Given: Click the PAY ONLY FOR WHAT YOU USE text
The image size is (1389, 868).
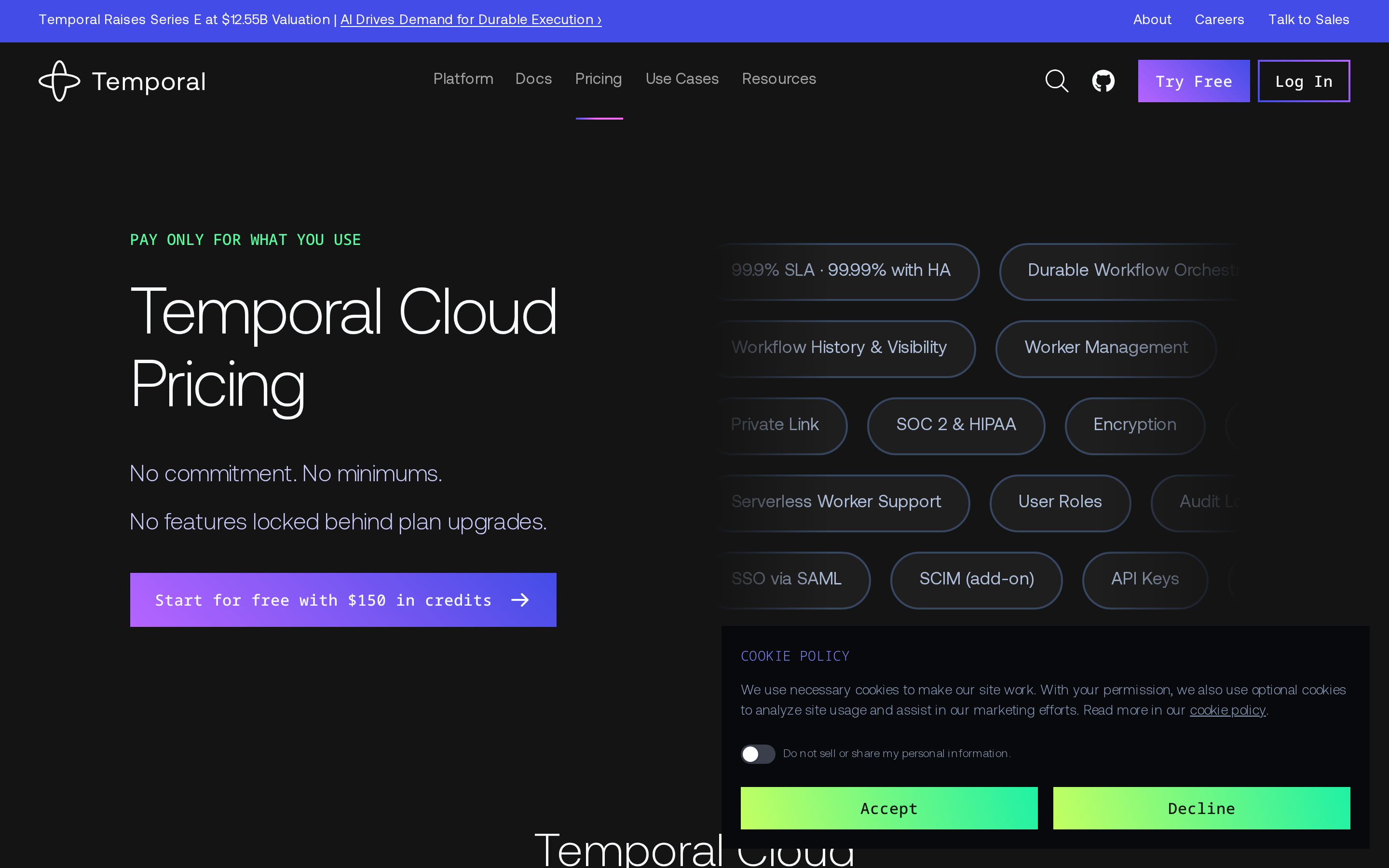Looking at the screenshot, I should [x=245, y=240].
